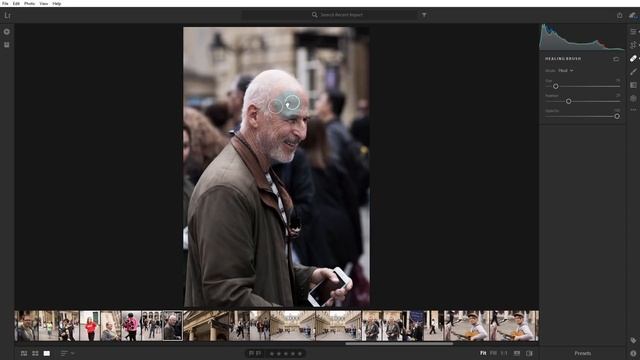Viewport: 640px width, 360px height.
Task: Switch to Detail single-photo view
Action: (47, 353)
